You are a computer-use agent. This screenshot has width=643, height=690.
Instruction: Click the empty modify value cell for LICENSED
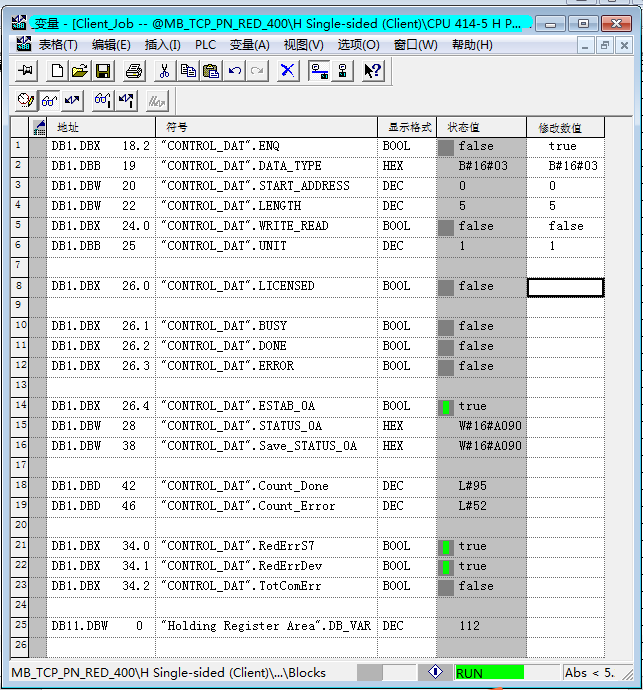tap(566, 287)
